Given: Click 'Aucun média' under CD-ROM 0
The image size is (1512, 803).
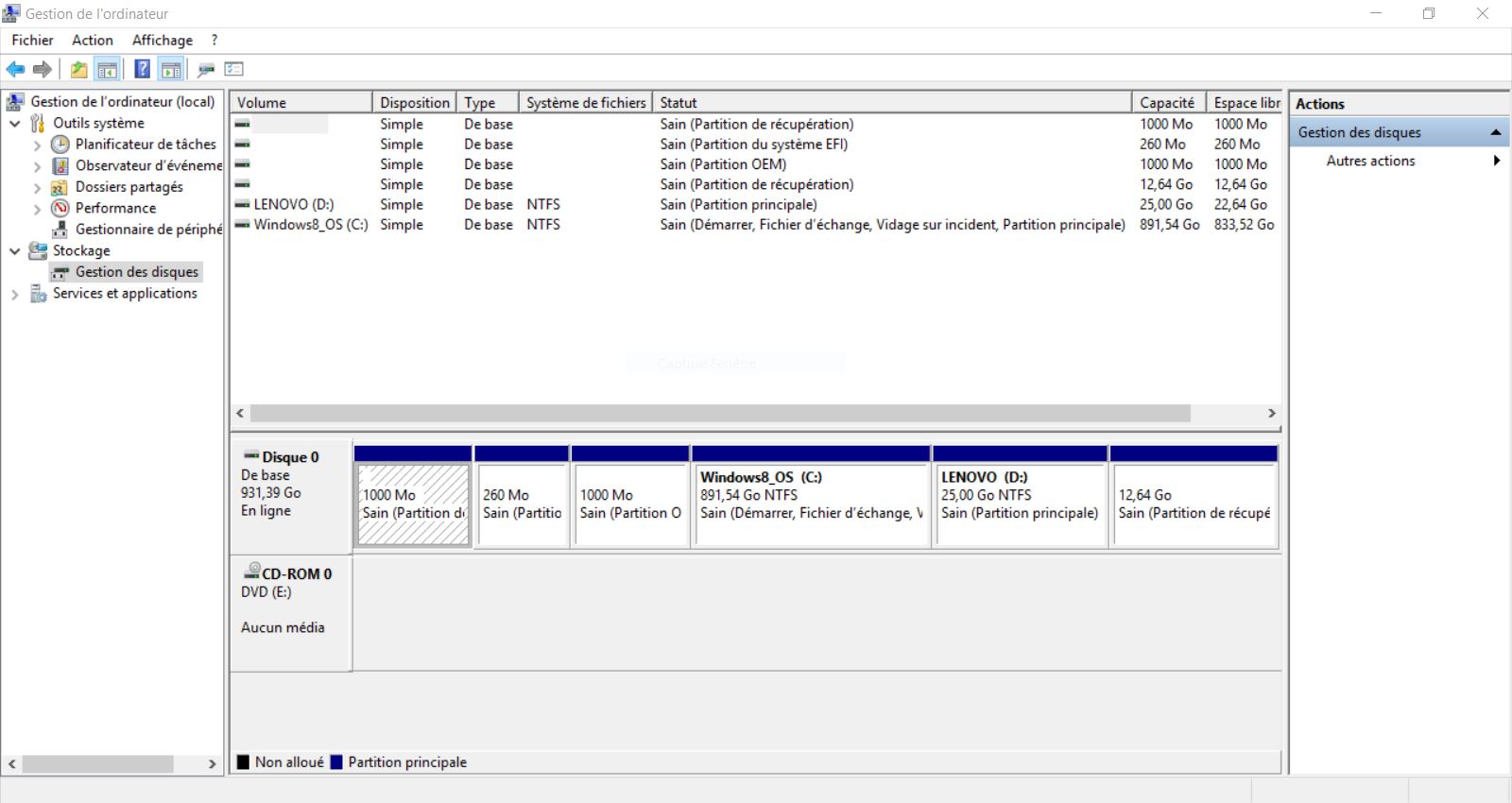Looking at the screenshot, I should click(283, 627).
